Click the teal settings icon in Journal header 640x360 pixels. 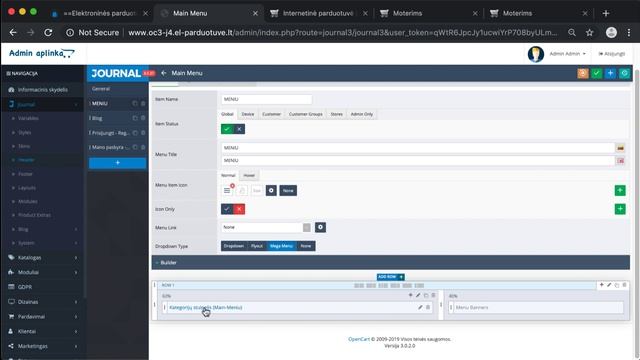[x=624, y=73]
